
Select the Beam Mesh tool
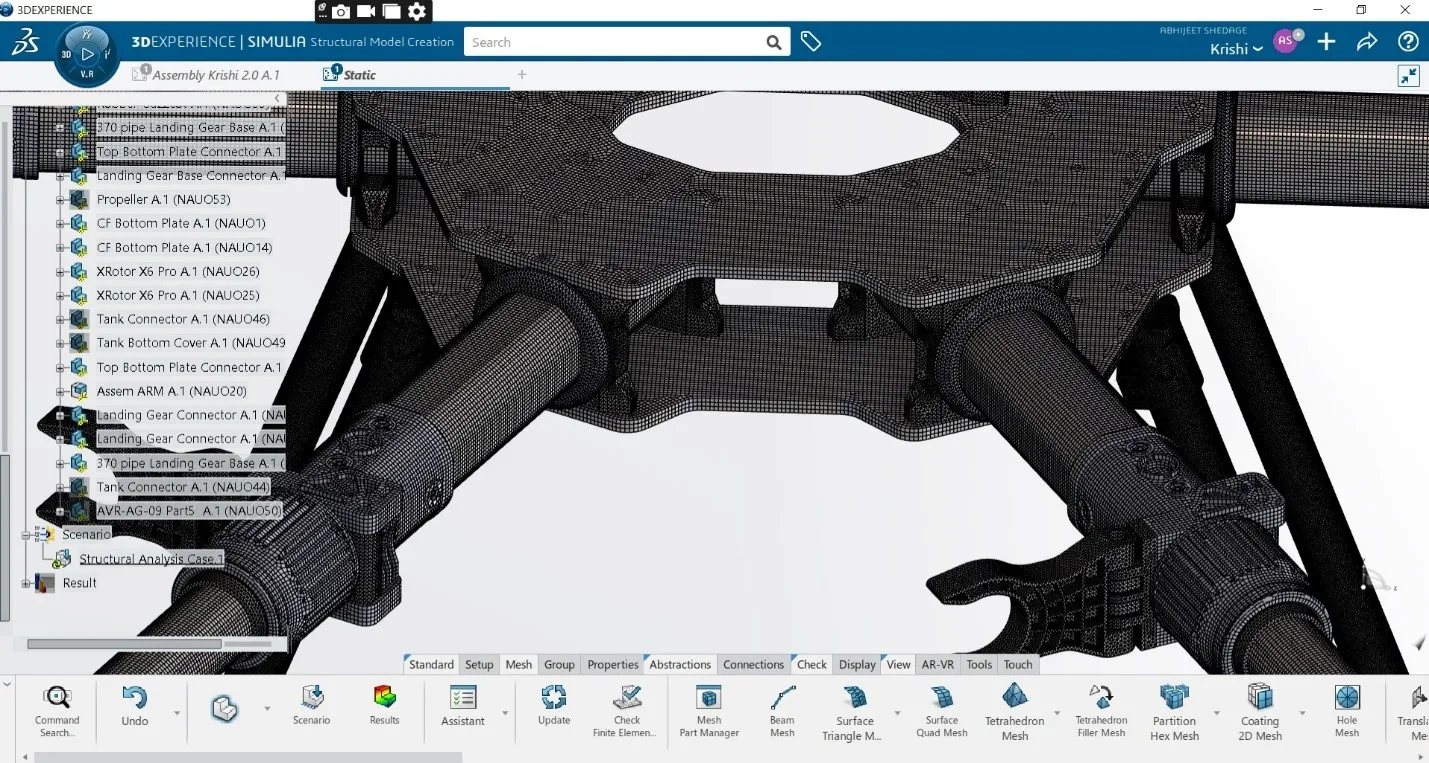click(x=781, y=705)
